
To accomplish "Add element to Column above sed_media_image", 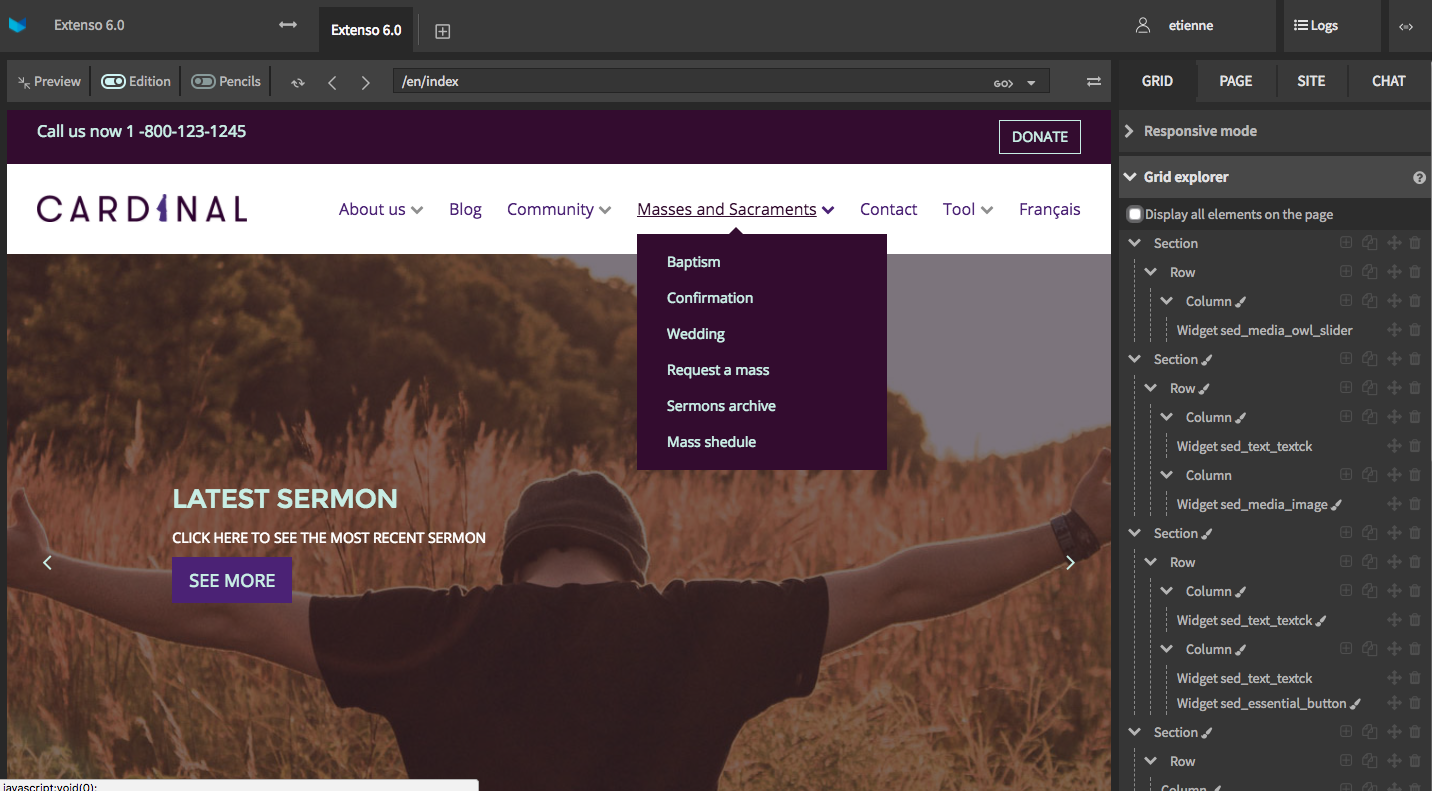I will pos(1346,475).
